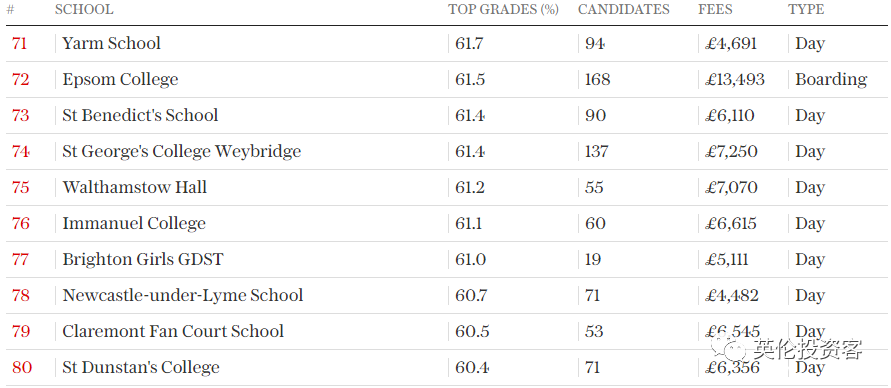
Task: Click the Boarding type cell
Action: click(831, 80)
